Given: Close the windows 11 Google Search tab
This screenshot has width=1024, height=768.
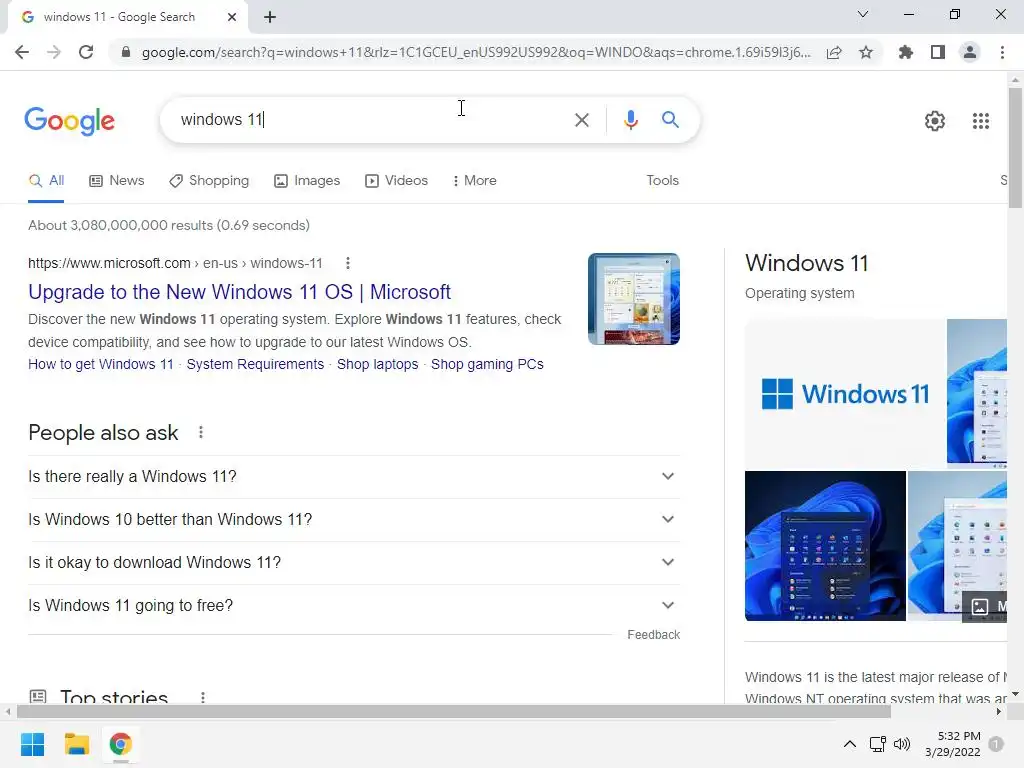Looking at the screenshot, I should (232, 17).
